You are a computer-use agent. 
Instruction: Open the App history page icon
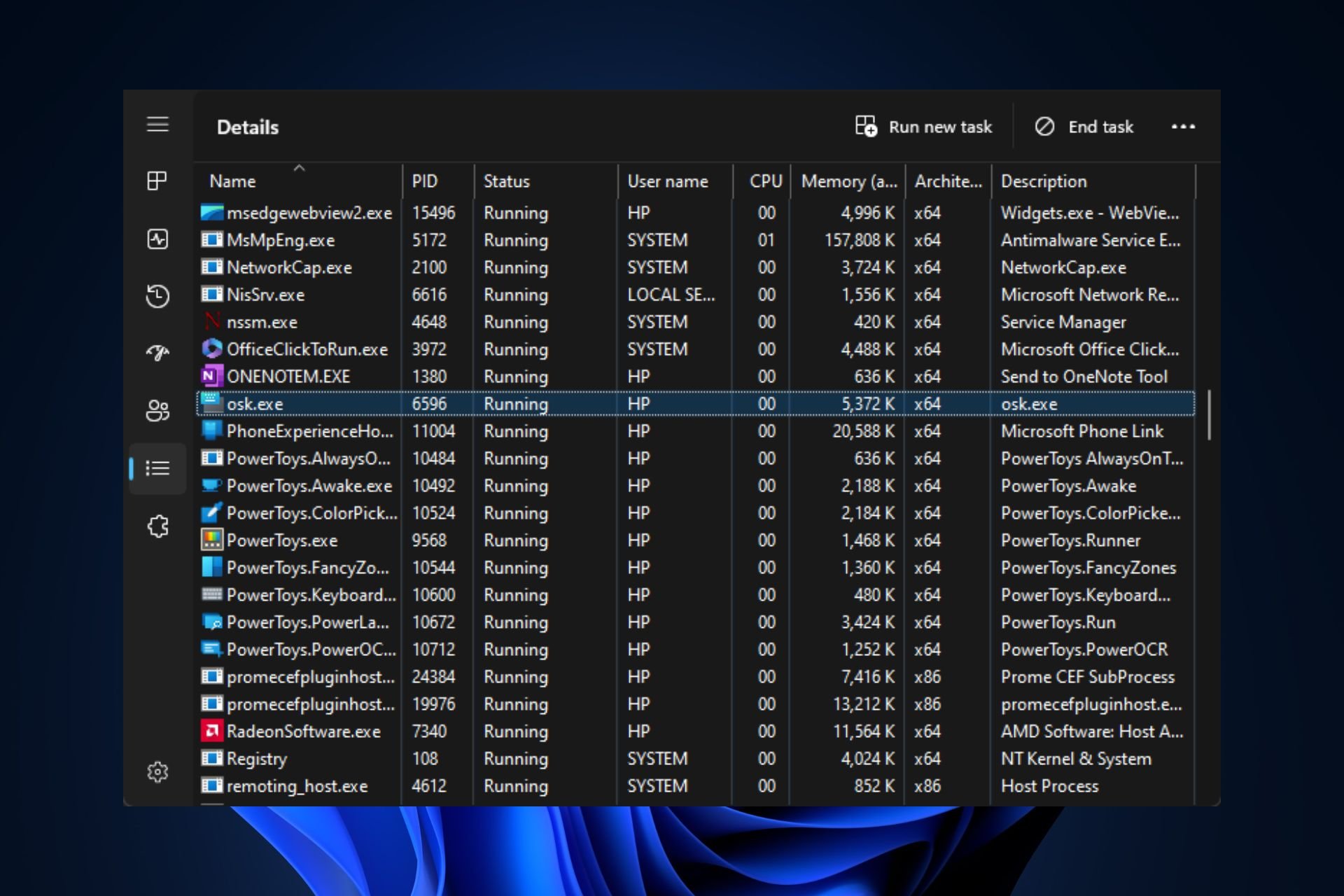click(x=157, y=296)
